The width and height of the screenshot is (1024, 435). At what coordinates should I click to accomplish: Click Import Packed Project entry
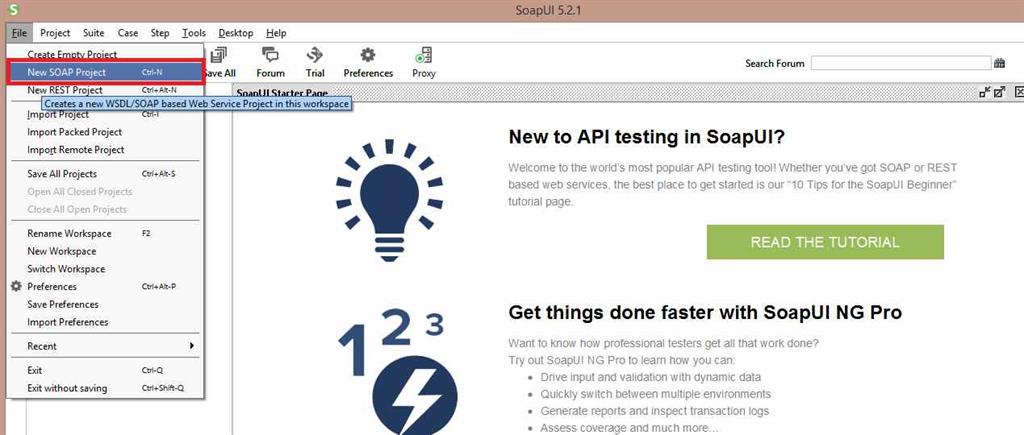click(x=75, y=132)
